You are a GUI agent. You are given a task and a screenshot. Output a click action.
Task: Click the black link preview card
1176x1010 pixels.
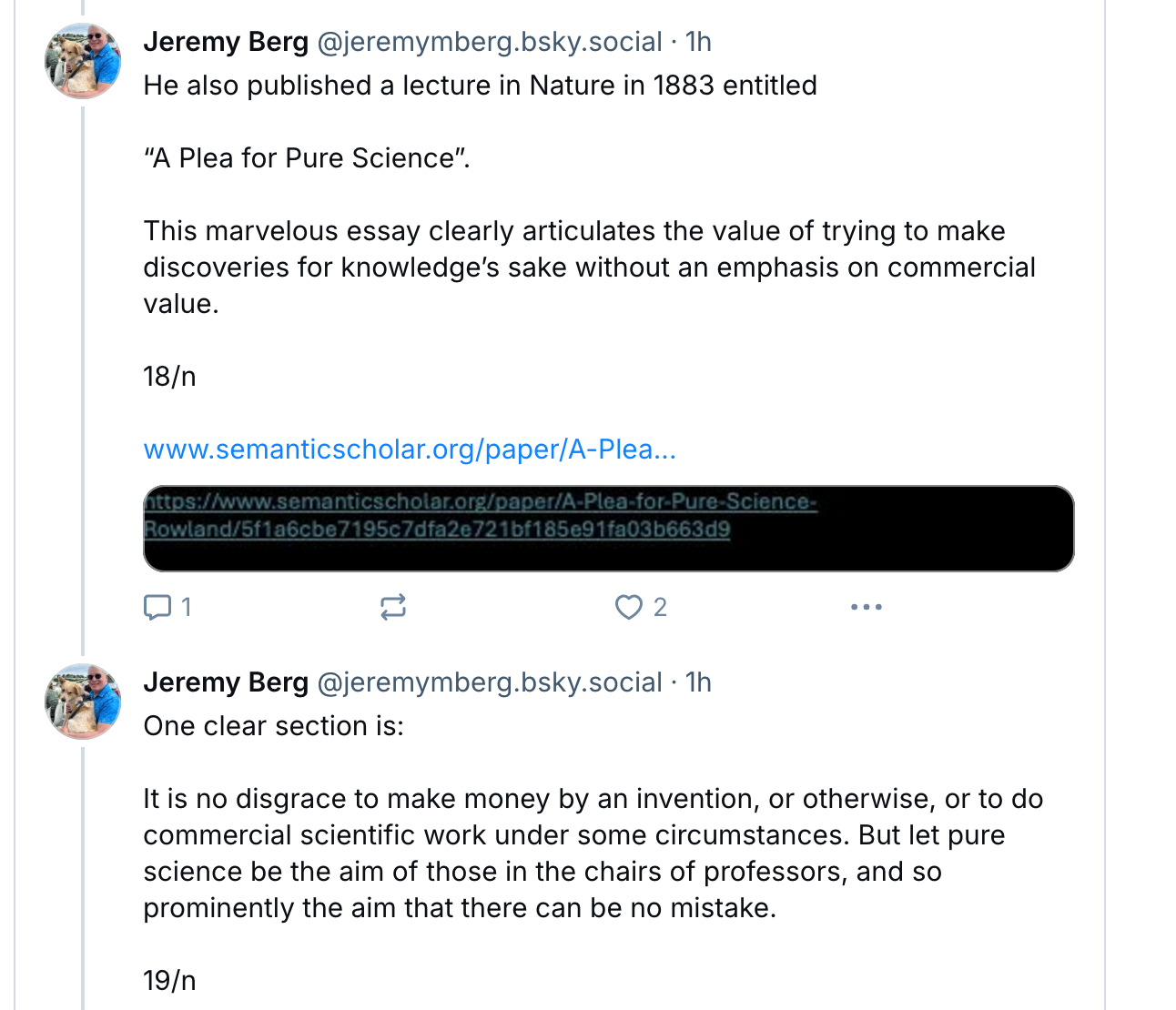pos(608,550)
